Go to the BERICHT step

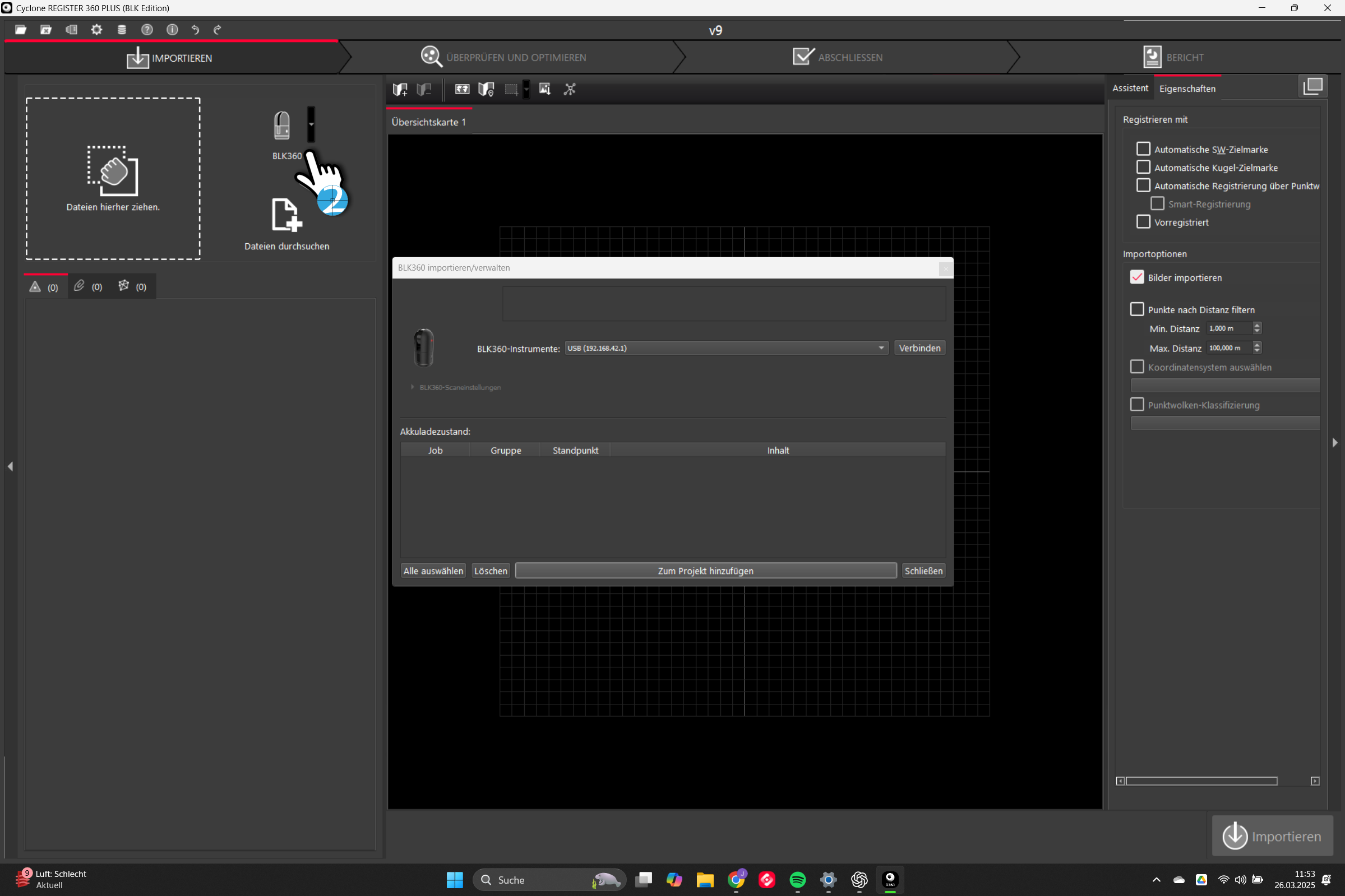[x=1173, y=57]
